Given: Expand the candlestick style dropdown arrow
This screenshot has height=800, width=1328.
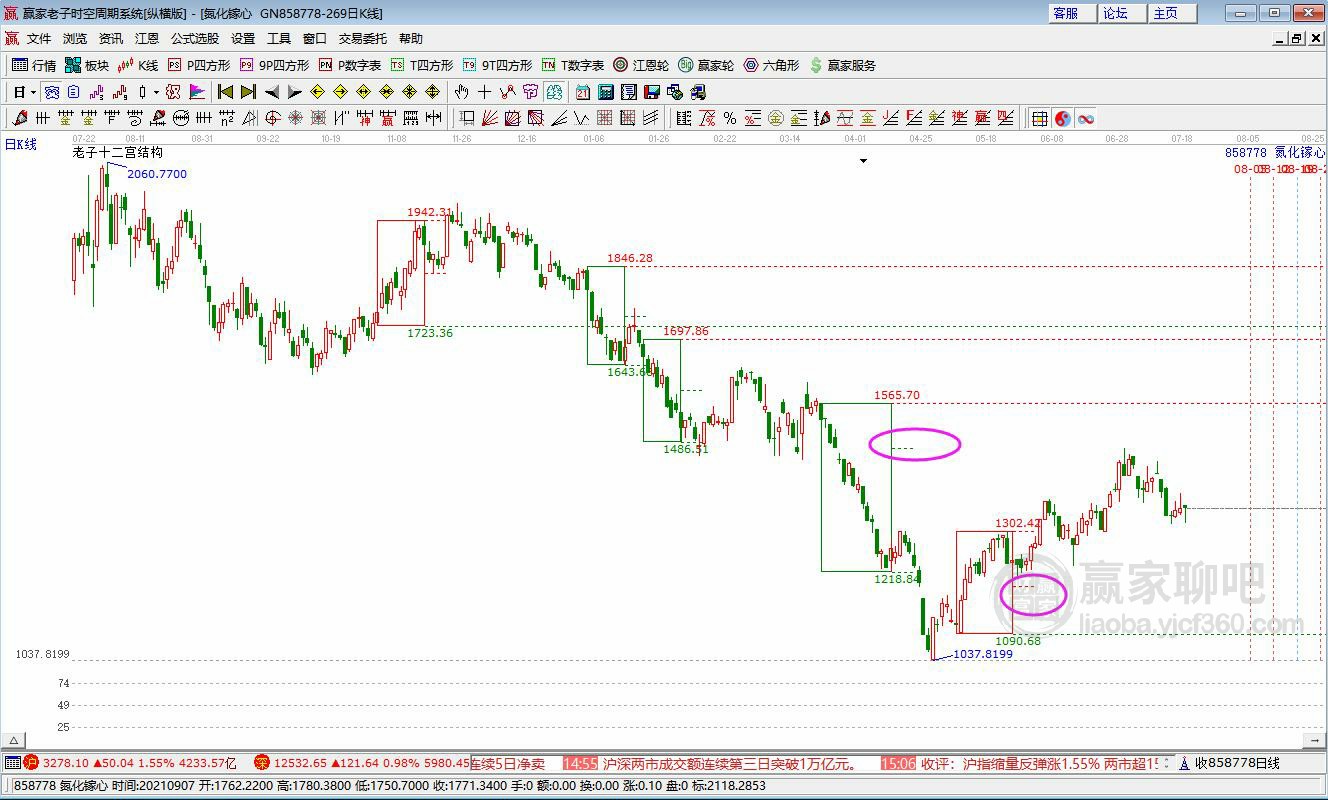Looking at the screenshot, I should tap(156, 92).
